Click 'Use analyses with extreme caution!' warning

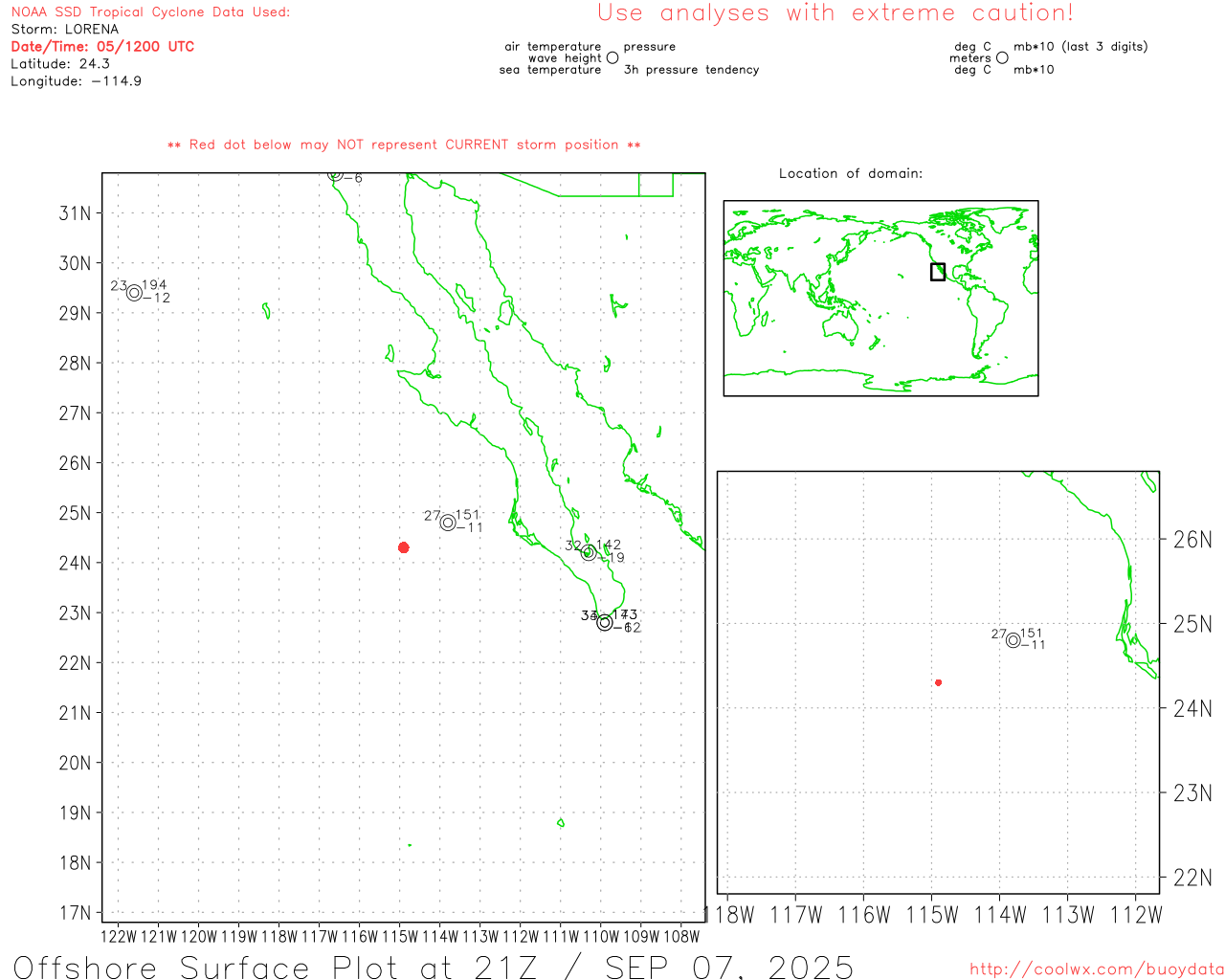835,13
